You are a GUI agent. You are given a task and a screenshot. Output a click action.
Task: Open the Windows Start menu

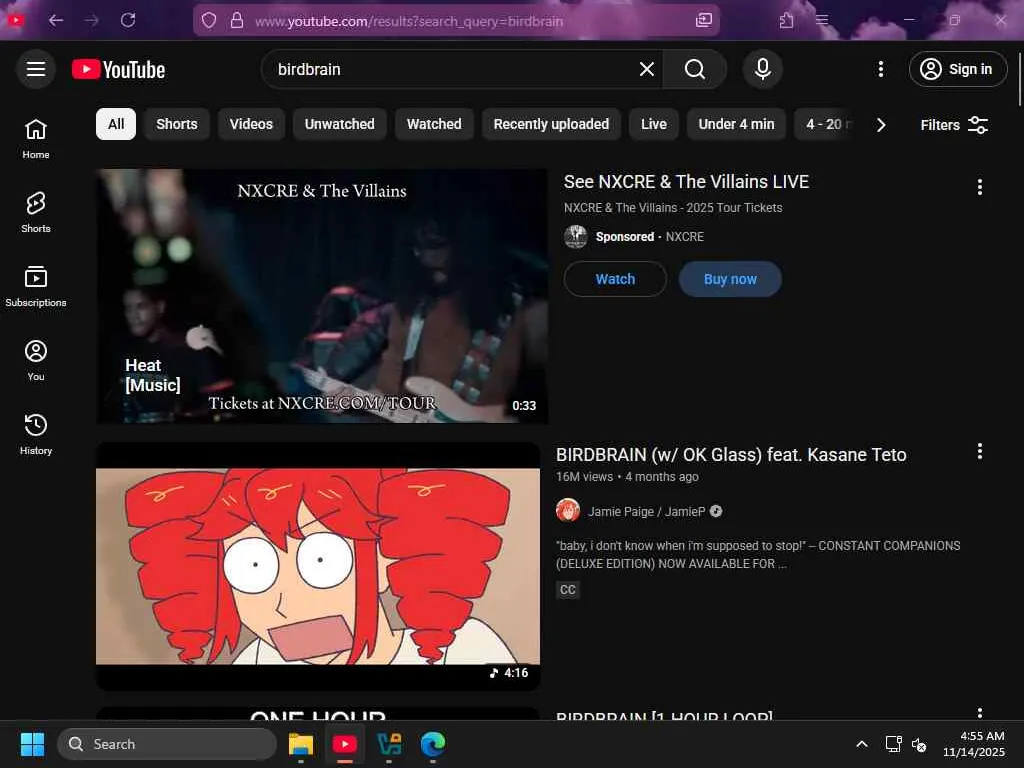coord(32,744)
